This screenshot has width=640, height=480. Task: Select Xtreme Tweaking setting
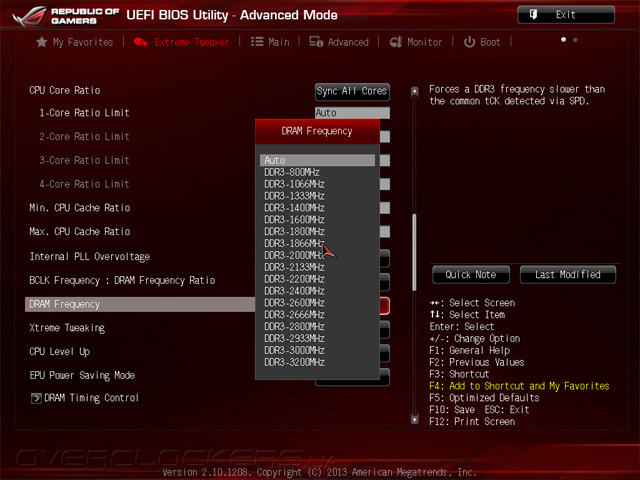point(67,328)
